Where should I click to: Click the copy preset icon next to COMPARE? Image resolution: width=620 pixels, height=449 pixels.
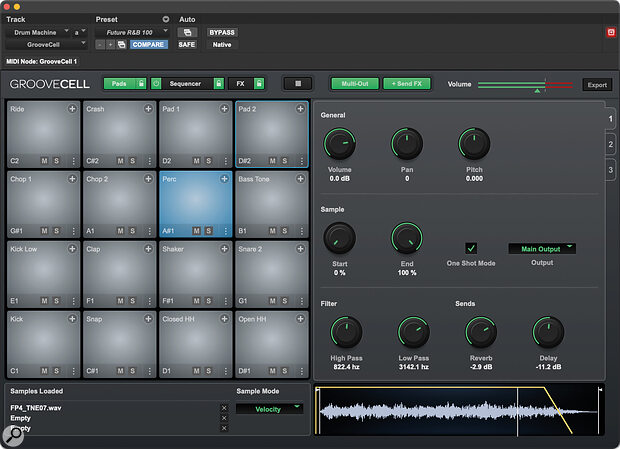coord(122,45)
